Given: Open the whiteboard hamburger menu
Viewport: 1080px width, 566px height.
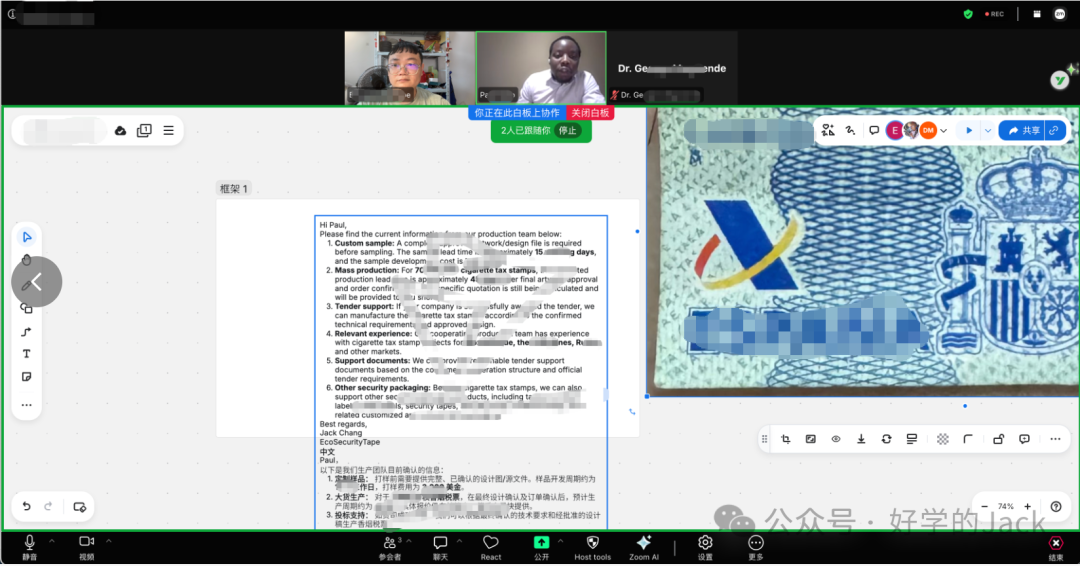Looking at the screenshot, I should point(169,131).
